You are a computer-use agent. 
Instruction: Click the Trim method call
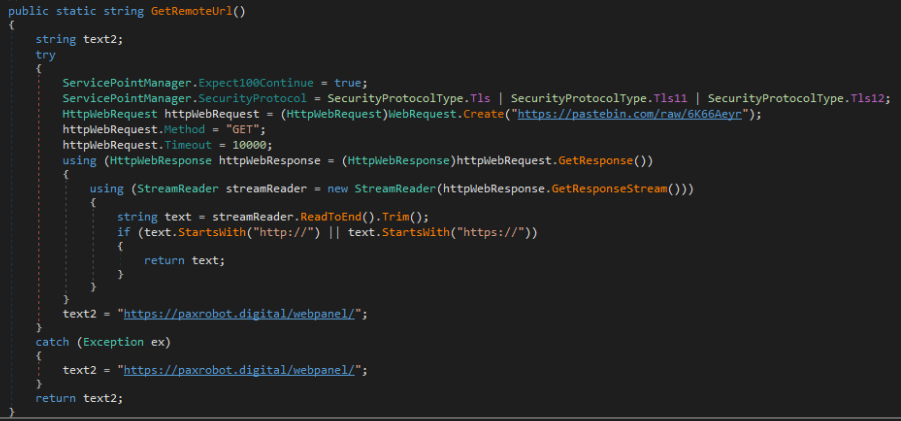pyautogui.click(x=395, y=217)
